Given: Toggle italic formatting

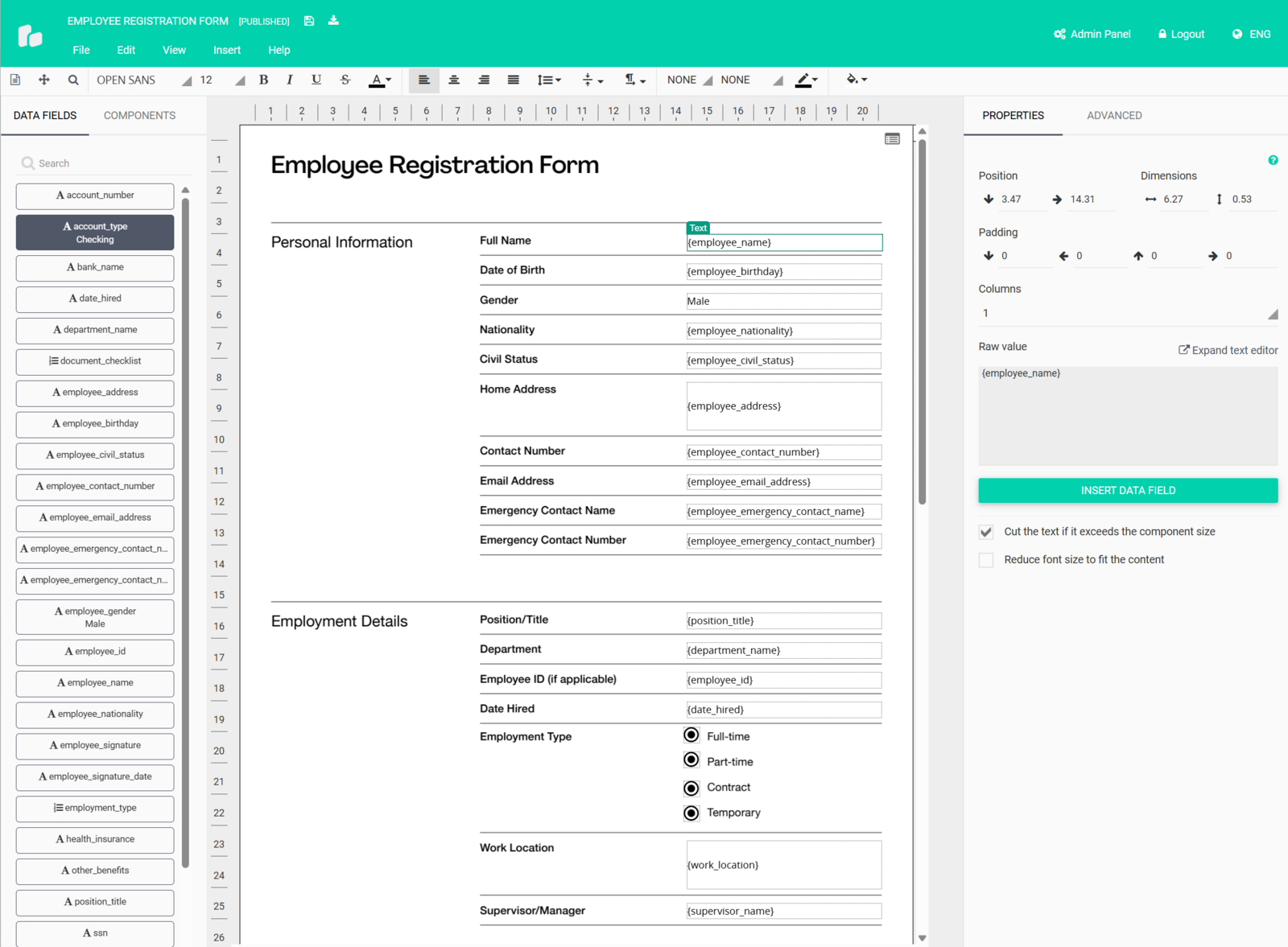Looking at the screenshot, I should pos(290,80).
